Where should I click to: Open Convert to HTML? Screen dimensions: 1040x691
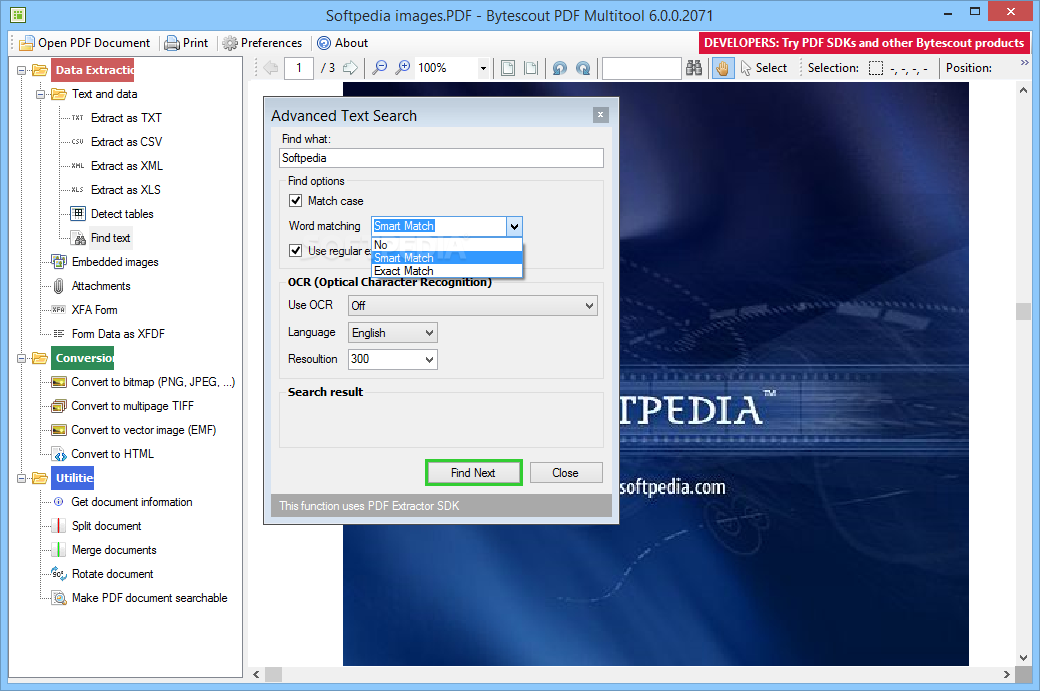[112, 454]
